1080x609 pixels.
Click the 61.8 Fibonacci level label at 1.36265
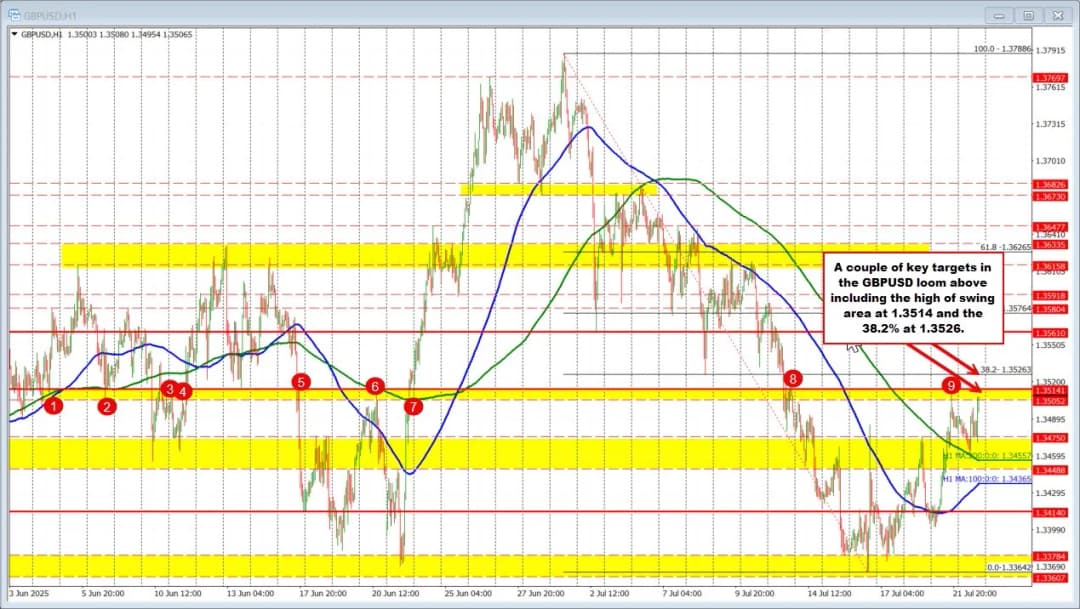1005,245
